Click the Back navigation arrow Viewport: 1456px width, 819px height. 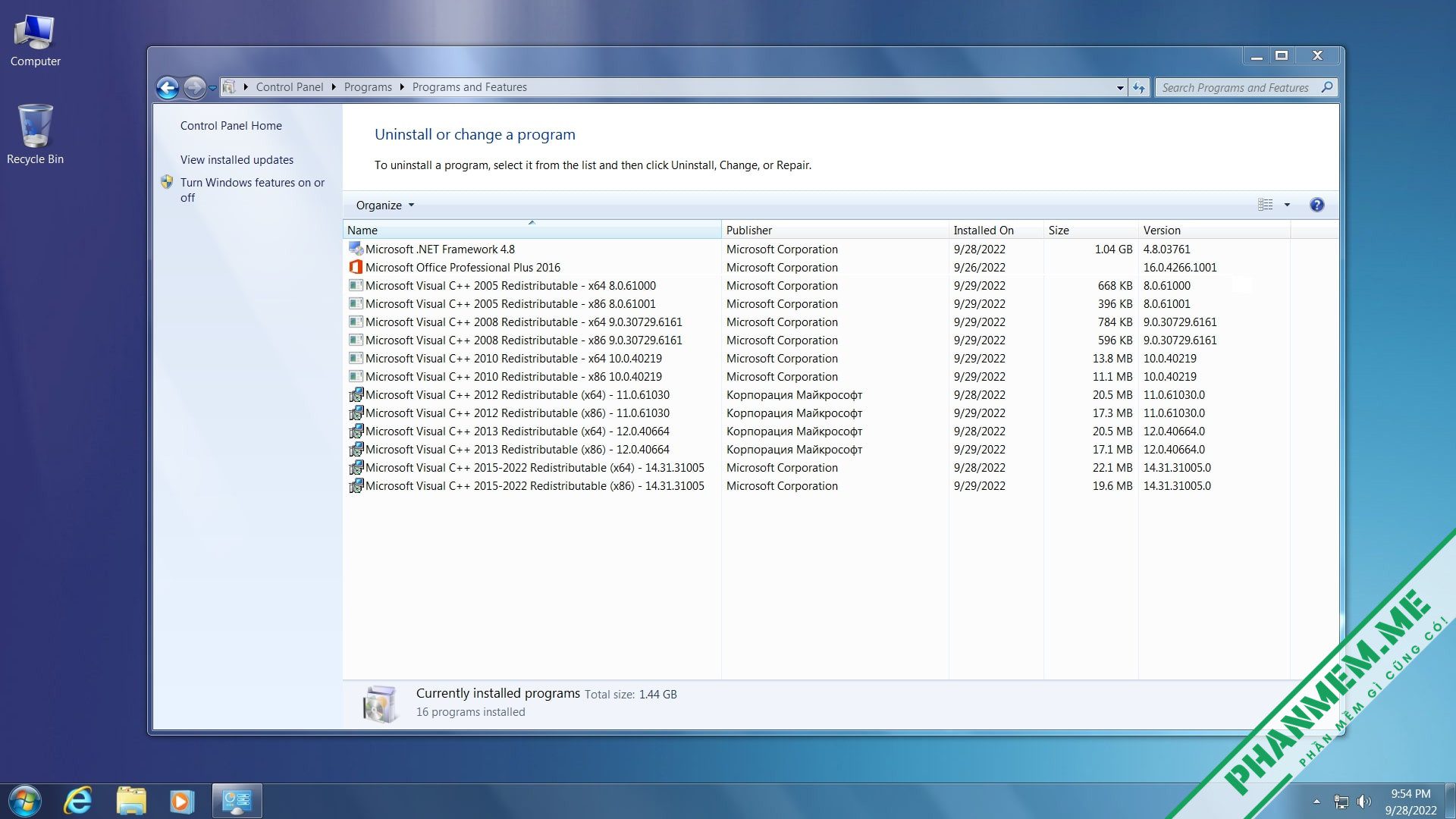point(168,88)
